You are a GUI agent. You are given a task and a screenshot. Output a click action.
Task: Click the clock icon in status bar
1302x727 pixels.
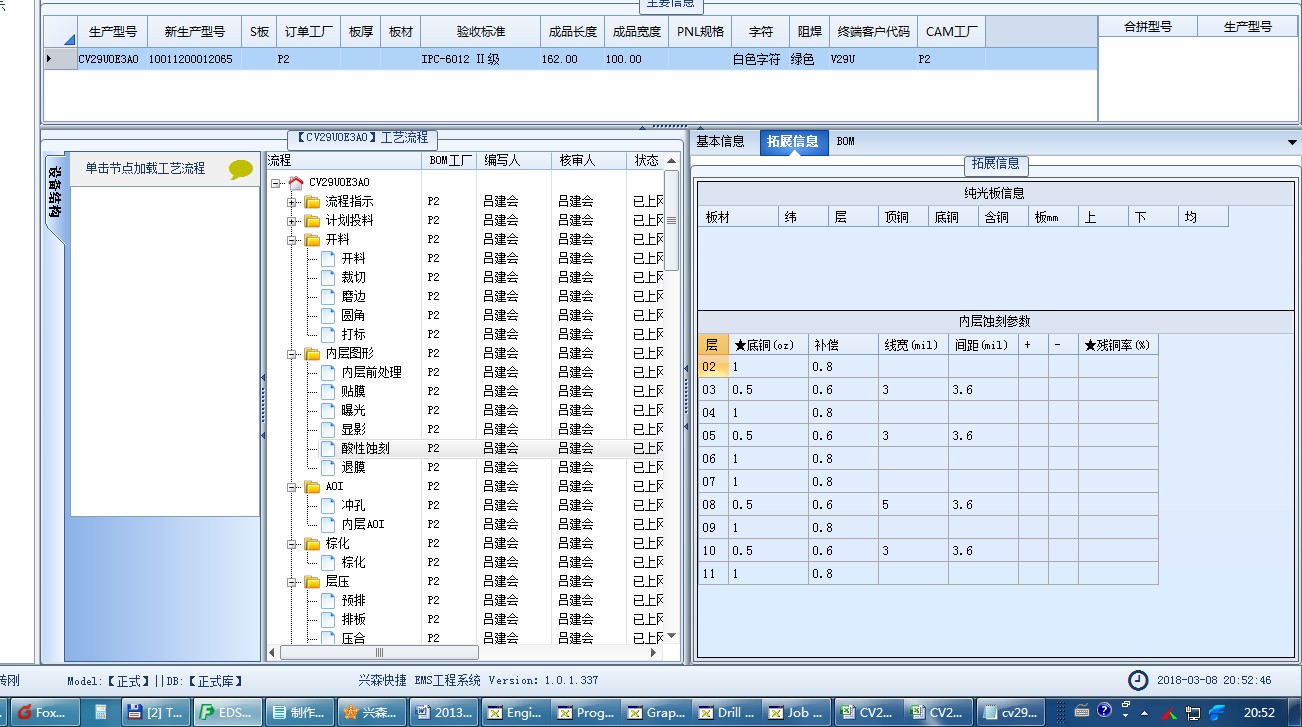tap(1138, 680)
